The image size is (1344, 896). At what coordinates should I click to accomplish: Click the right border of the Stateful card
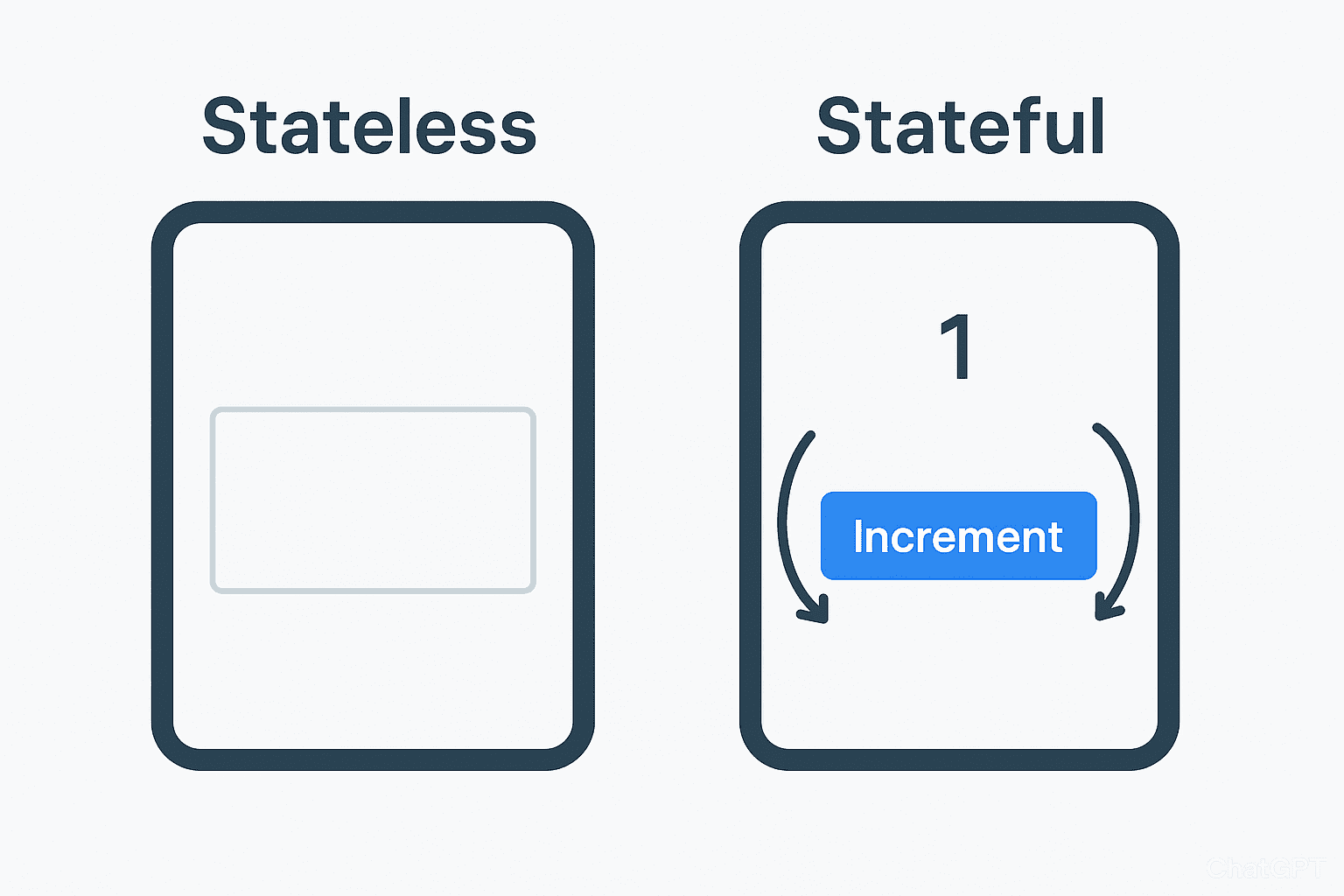(1168, 486)
